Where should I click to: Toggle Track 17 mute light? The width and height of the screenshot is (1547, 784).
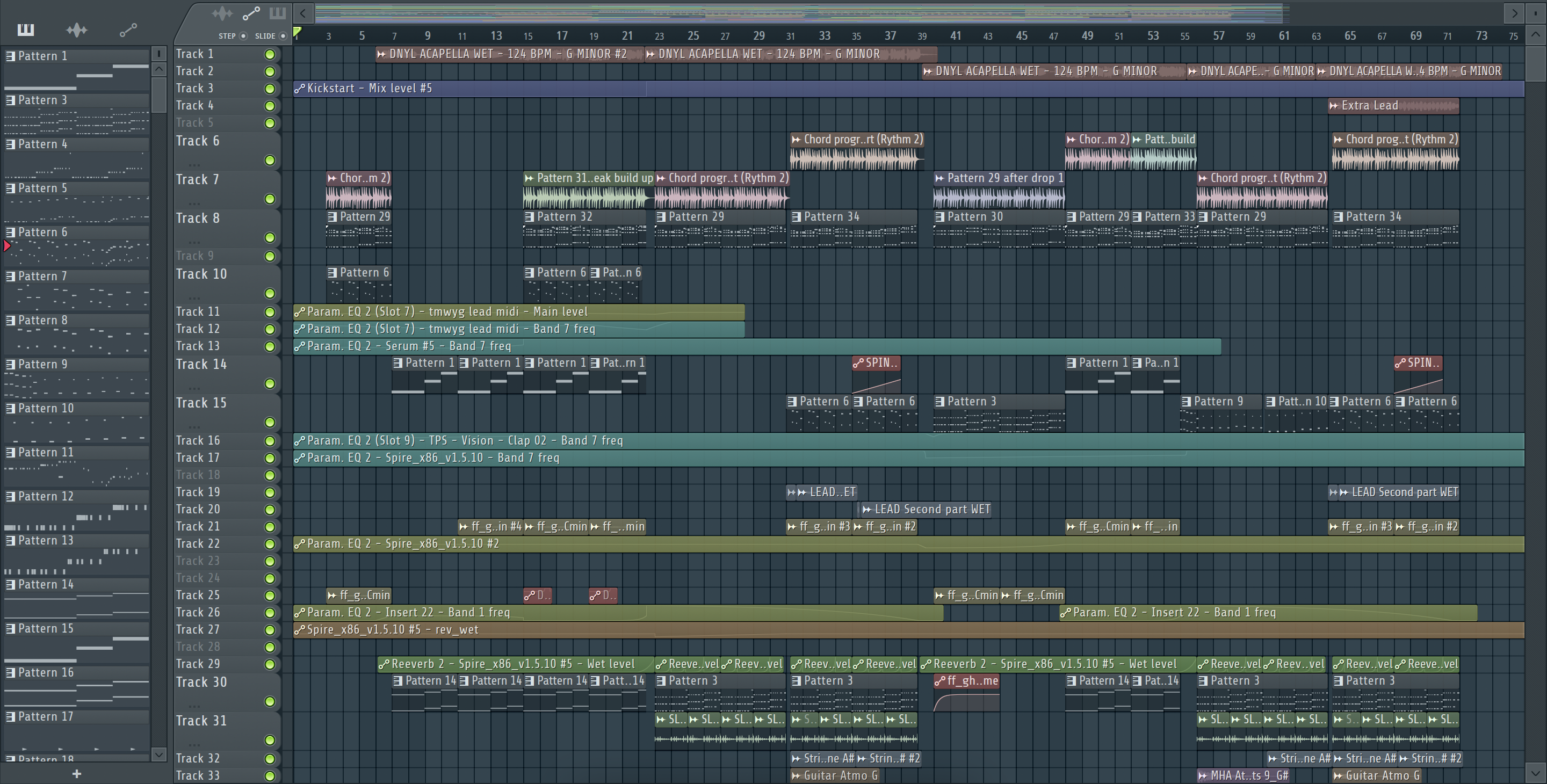[270, 458]
